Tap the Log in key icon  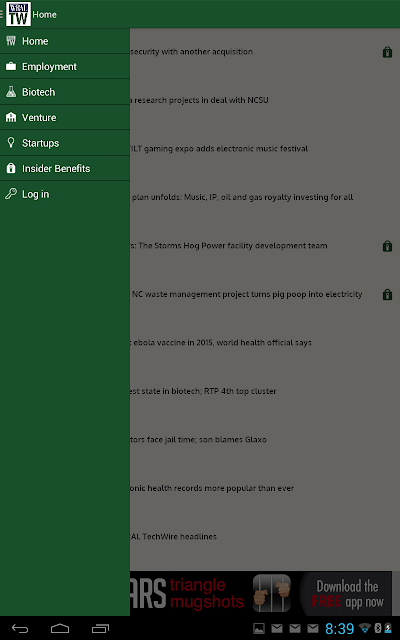(x=11, y=193)
